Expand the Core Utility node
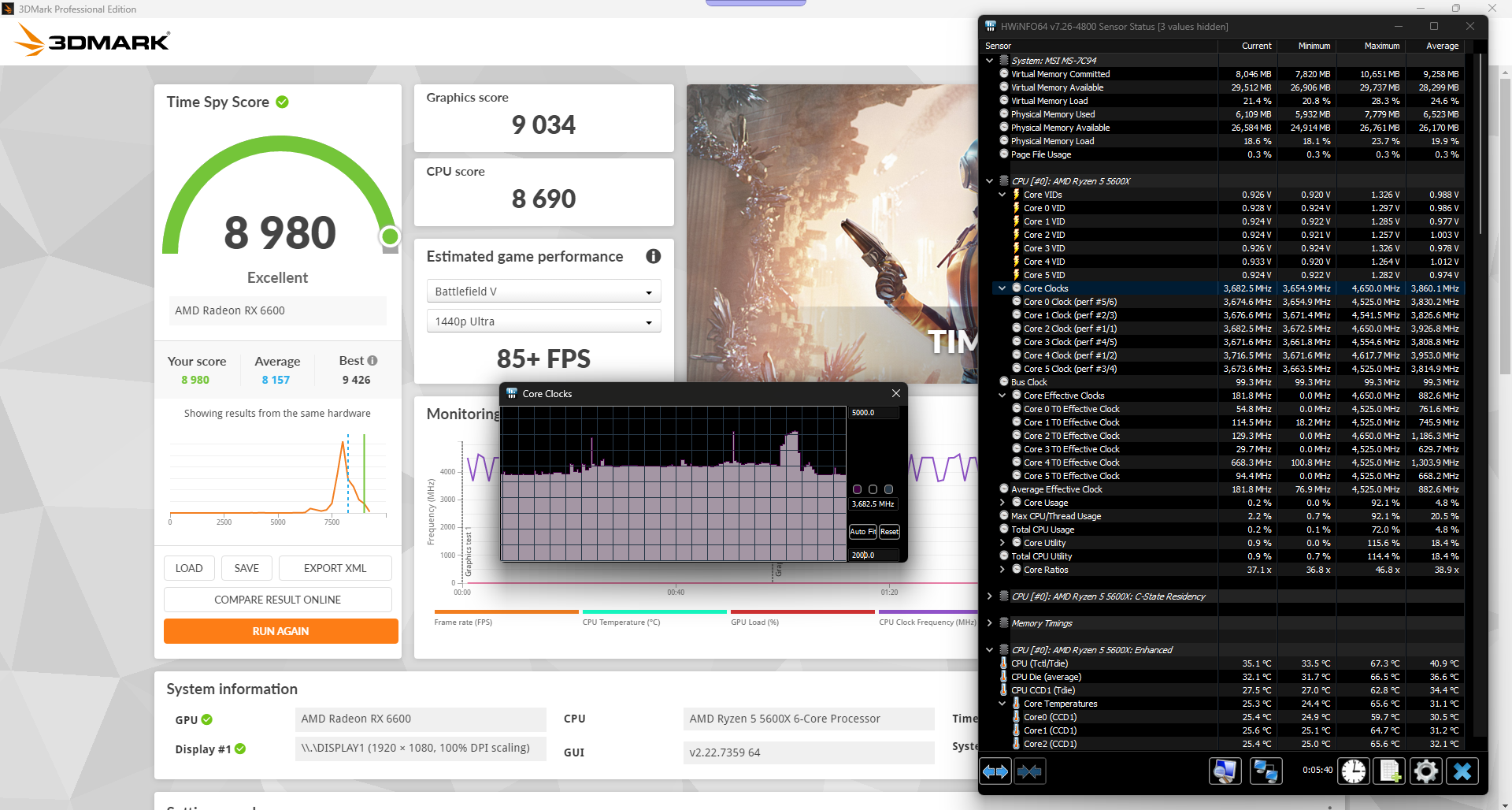This screenshot has width=1512, height=810. click(1002, 543)
